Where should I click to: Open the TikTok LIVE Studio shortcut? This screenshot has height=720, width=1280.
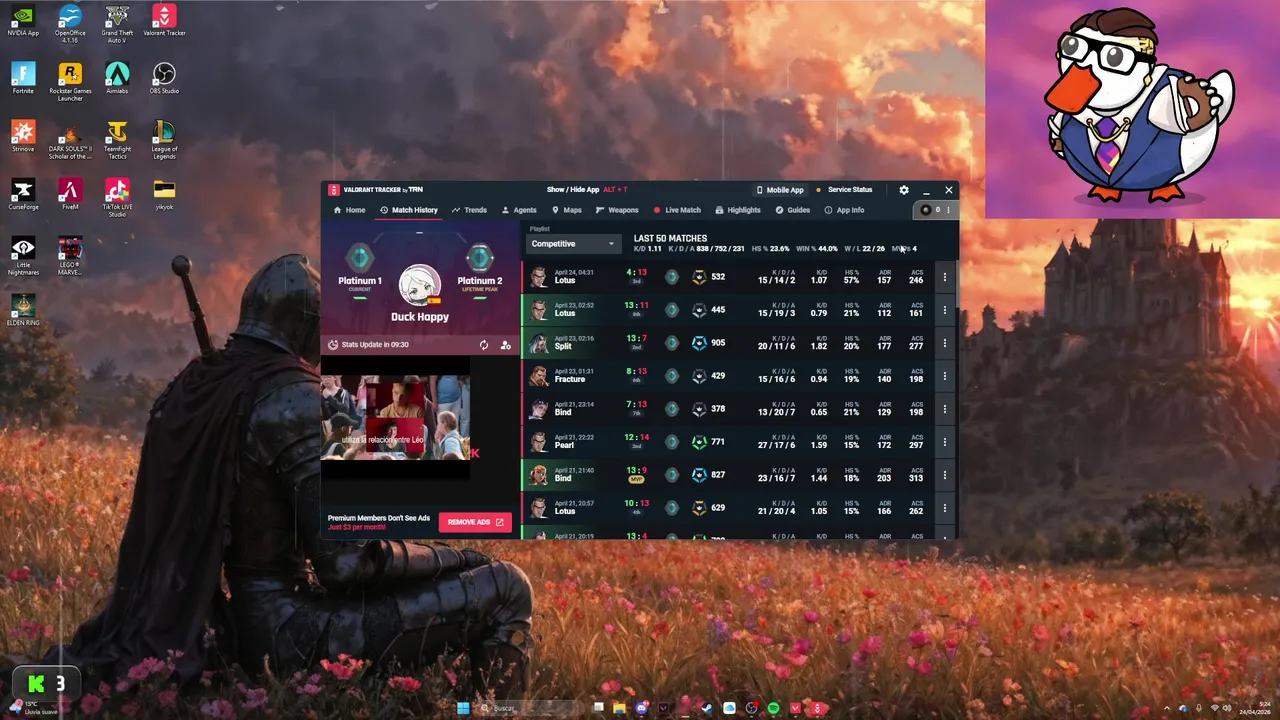(117, 198)
